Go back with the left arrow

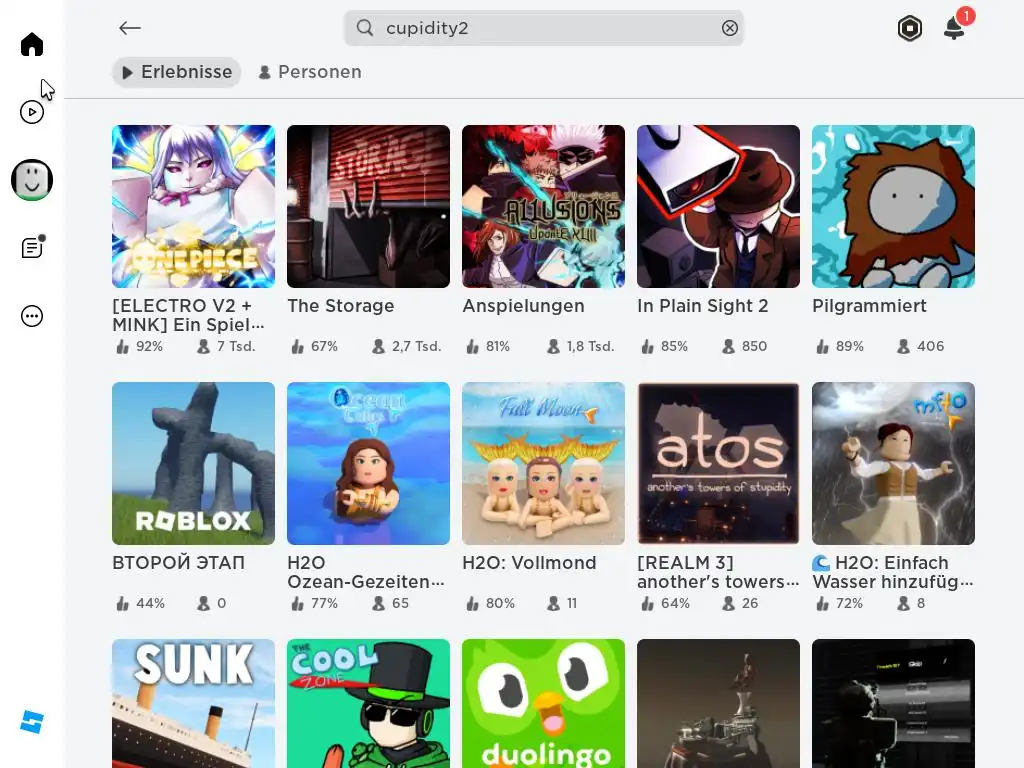pos(130,28)
